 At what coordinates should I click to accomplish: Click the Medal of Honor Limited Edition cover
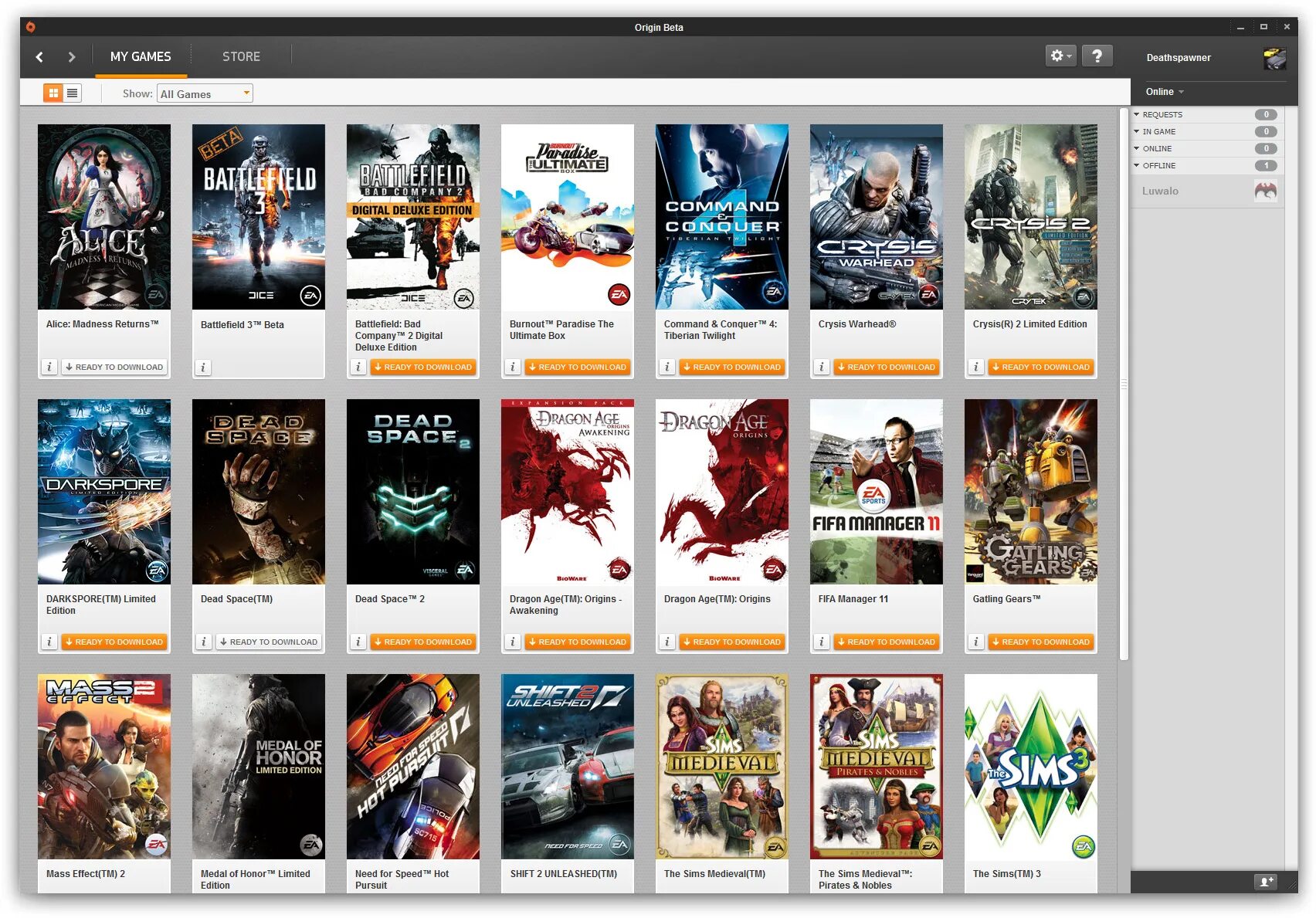click(259, 767)
